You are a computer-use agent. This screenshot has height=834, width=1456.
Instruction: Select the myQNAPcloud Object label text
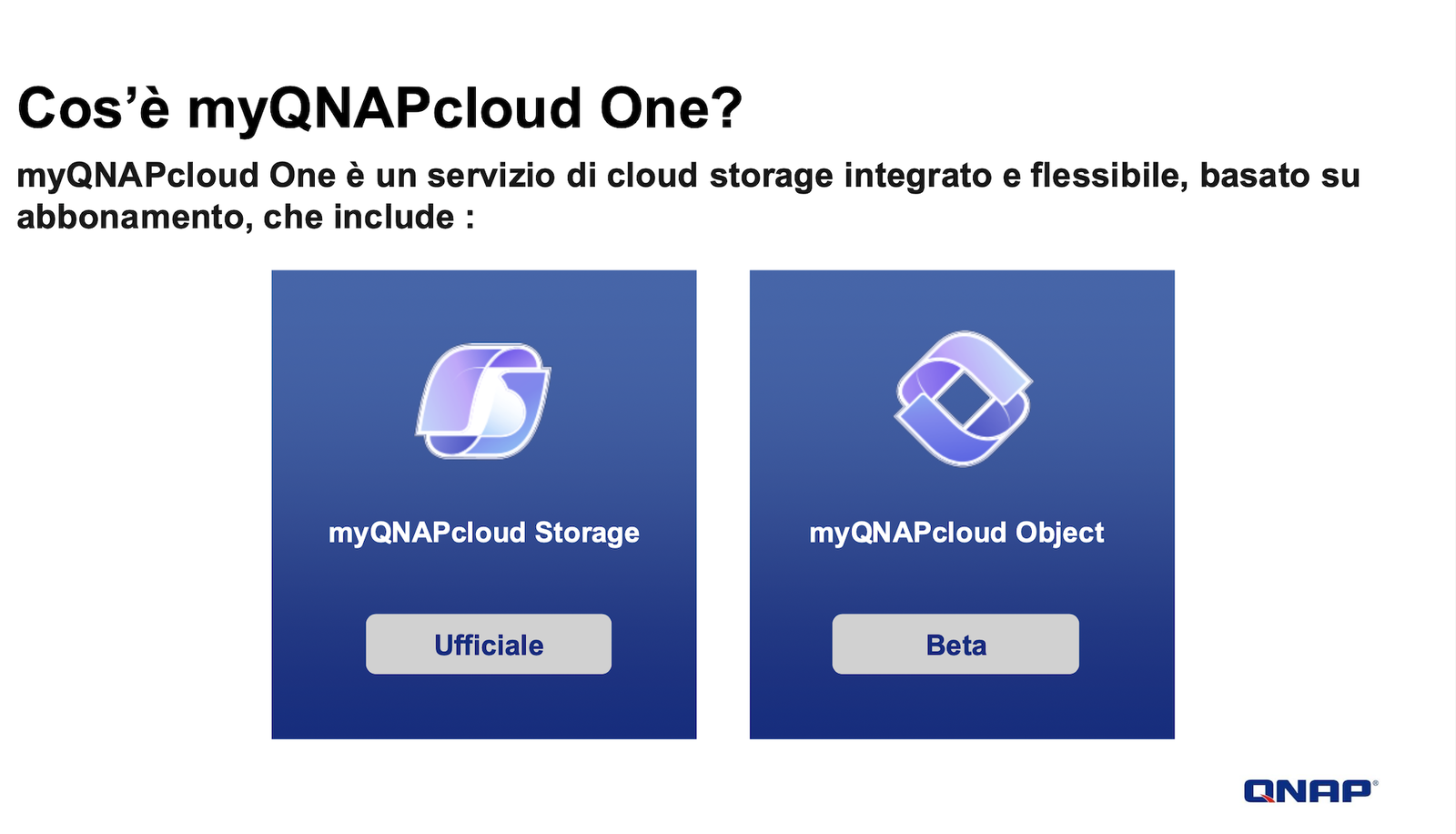(x=956, y=533)
